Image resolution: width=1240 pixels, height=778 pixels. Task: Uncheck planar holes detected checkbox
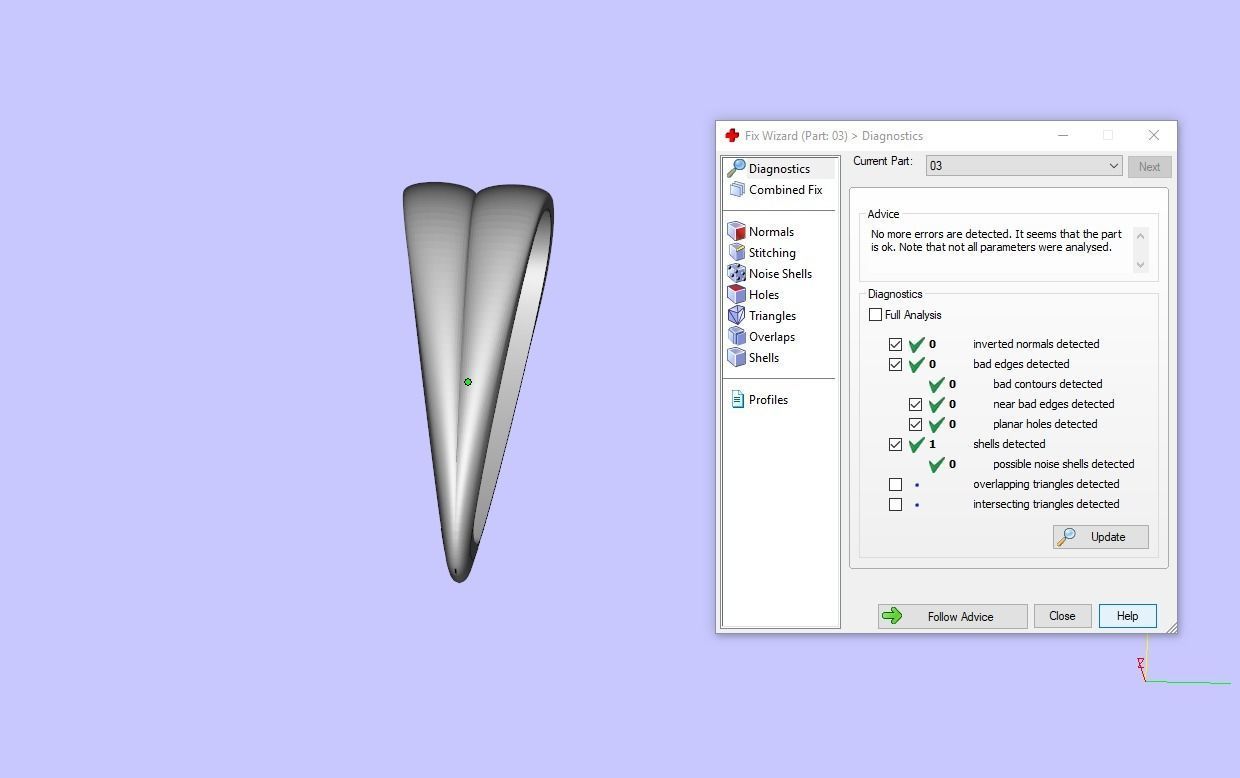[x=915, y=424]
